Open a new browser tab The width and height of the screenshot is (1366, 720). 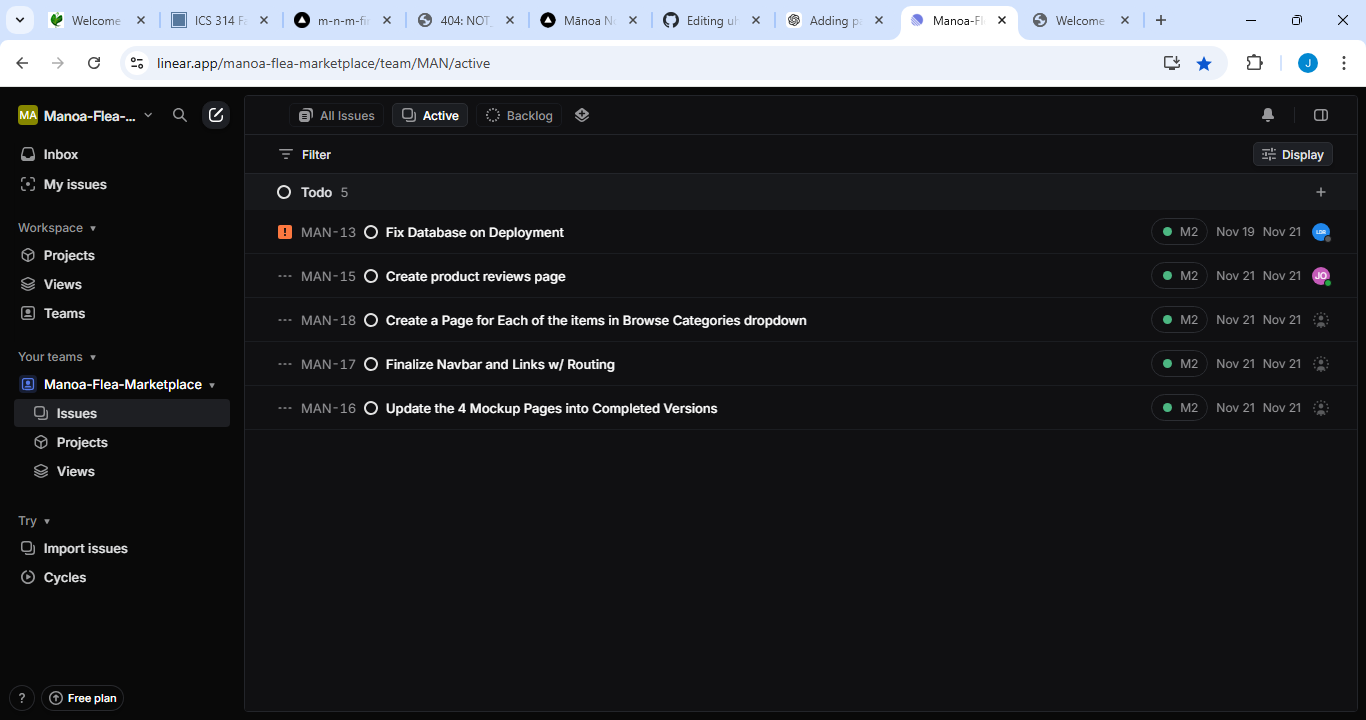[1160, 20]
